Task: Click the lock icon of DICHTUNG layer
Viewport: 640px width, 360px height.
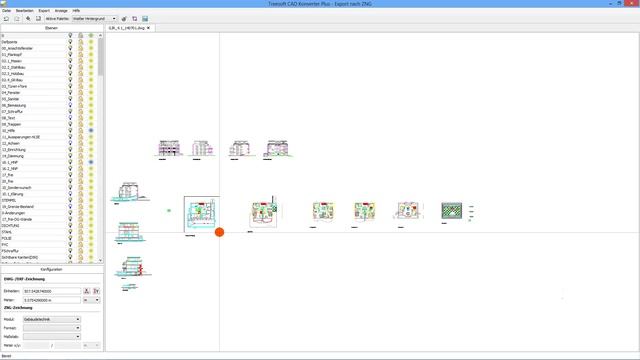Action: (x=80, y=226)
